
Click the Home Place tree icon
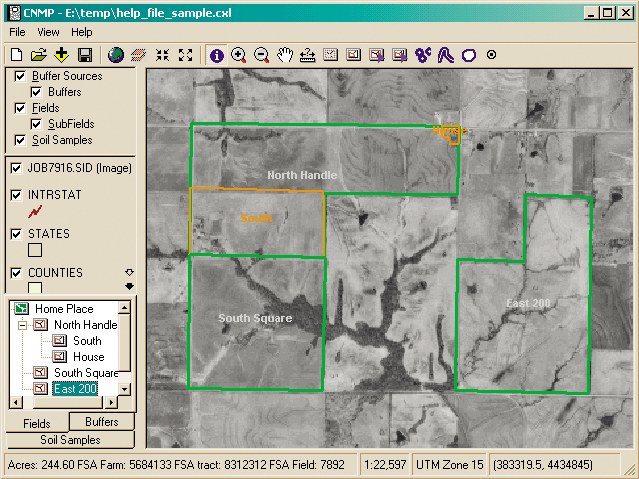[21, 308]
